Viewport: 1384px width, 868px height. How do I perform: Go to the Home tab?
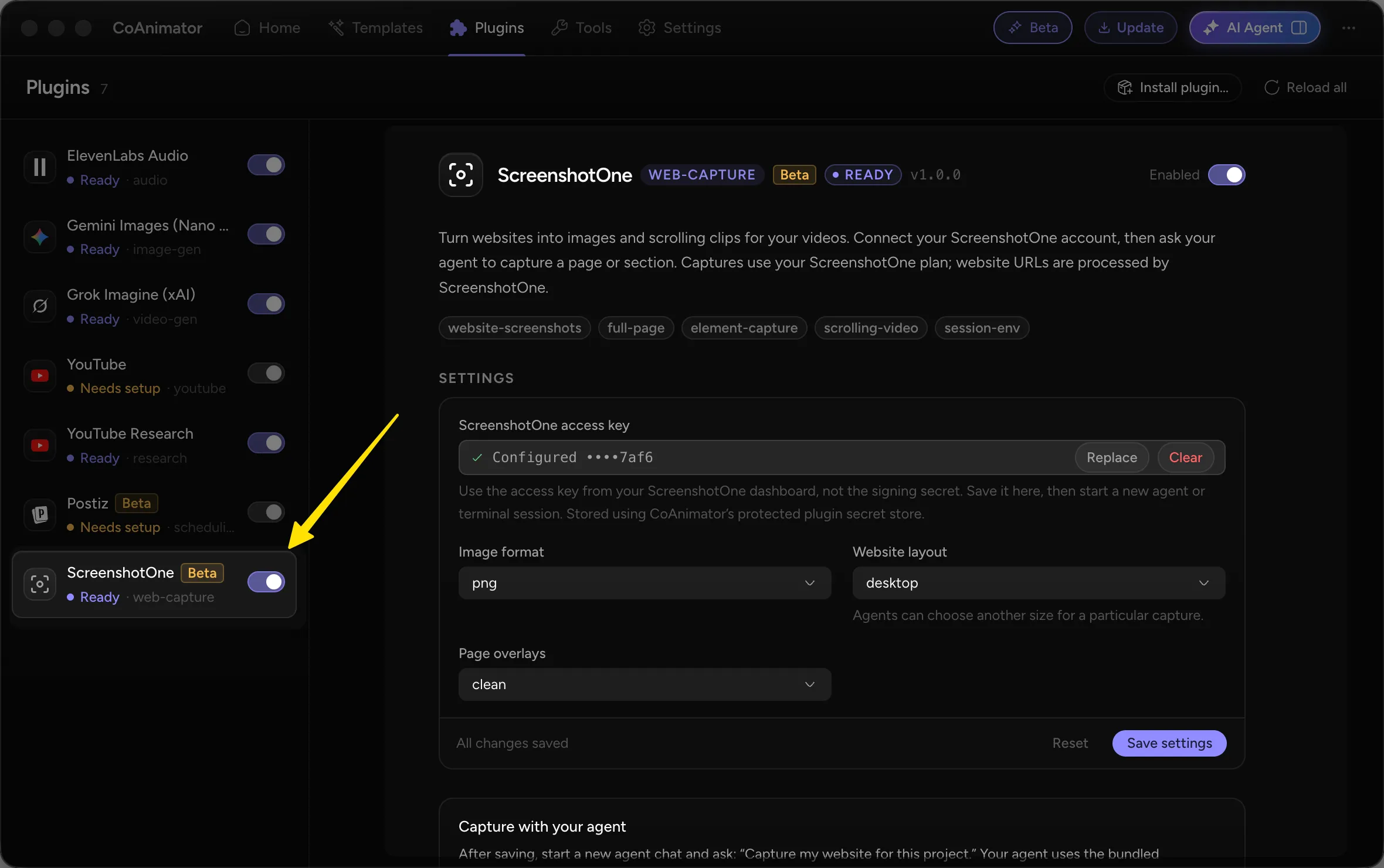(x=267, y=28)
